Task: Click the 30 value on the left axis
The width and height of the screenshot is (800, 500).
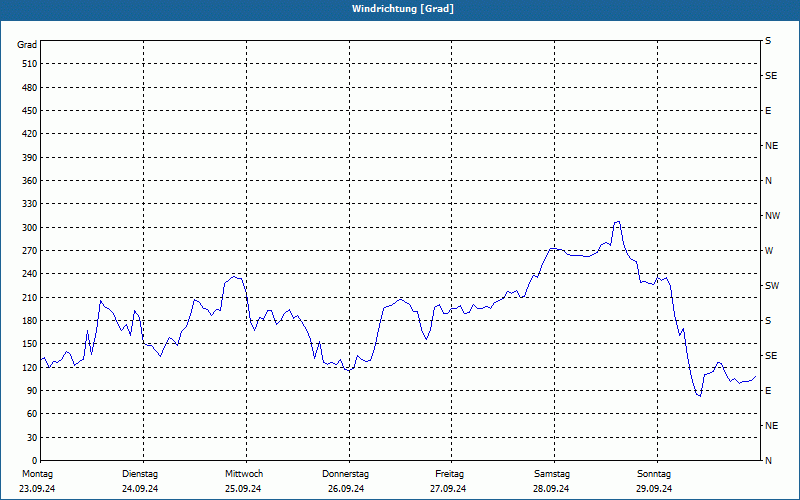Action: 32,437
